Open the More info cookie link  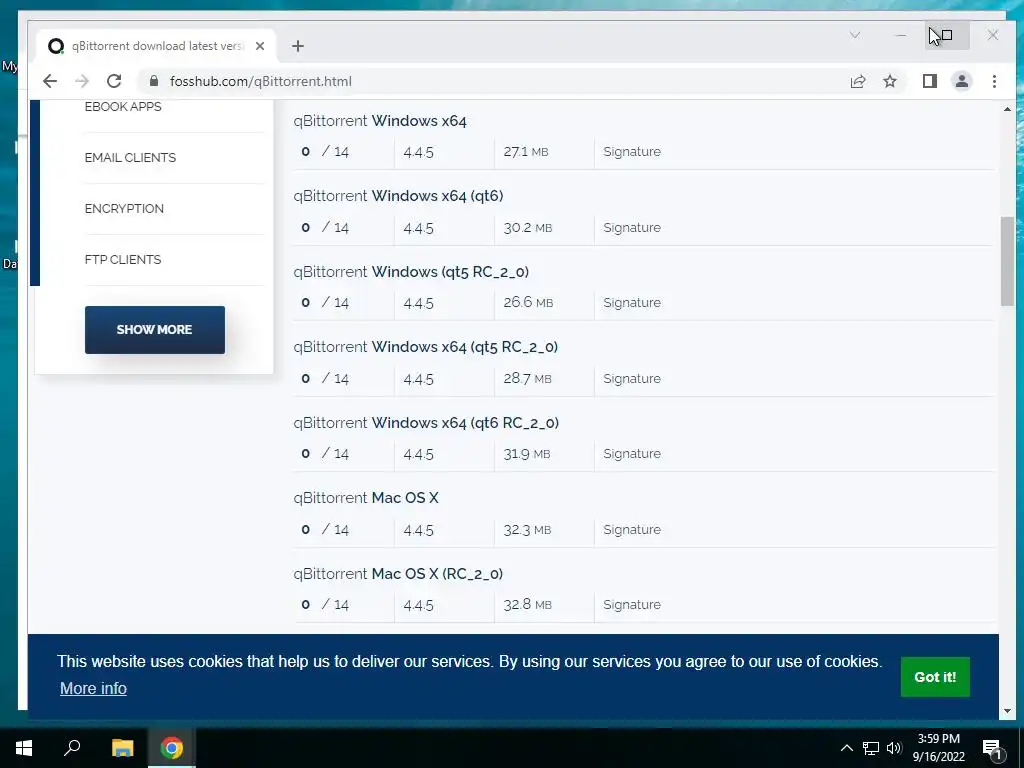tap(93, 688)
